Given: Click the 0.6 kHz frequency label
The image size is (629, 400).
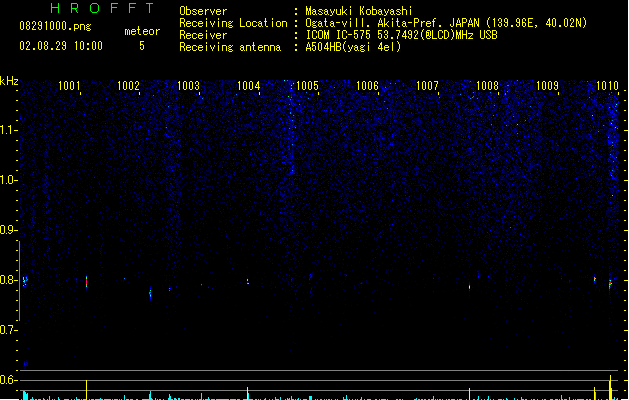Looking at the screenshot, I should (x=7, y=380).
